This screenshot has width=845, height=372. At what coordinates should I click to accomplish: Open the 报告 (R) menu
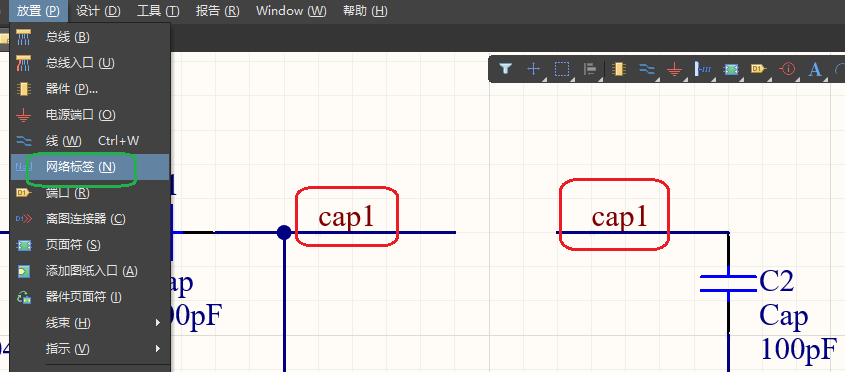218,11
